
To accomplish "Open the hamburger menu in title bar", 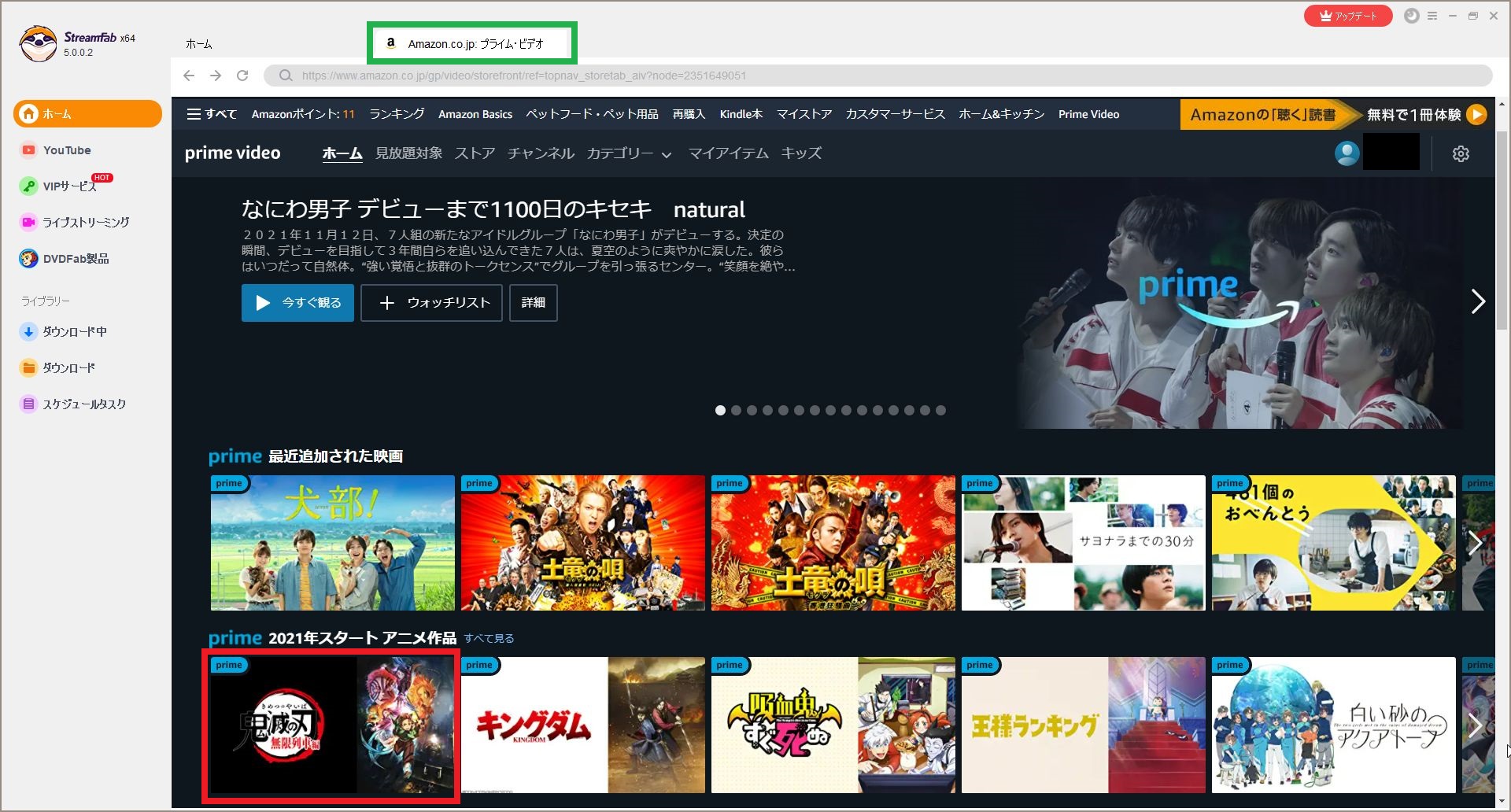I will click(1432, 16).
